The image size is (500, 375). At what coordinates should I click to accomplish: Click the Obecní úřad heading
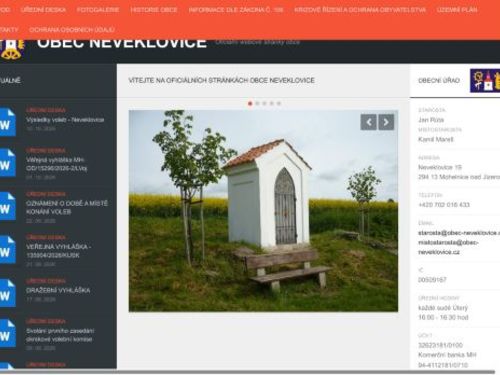click(439, 80)
